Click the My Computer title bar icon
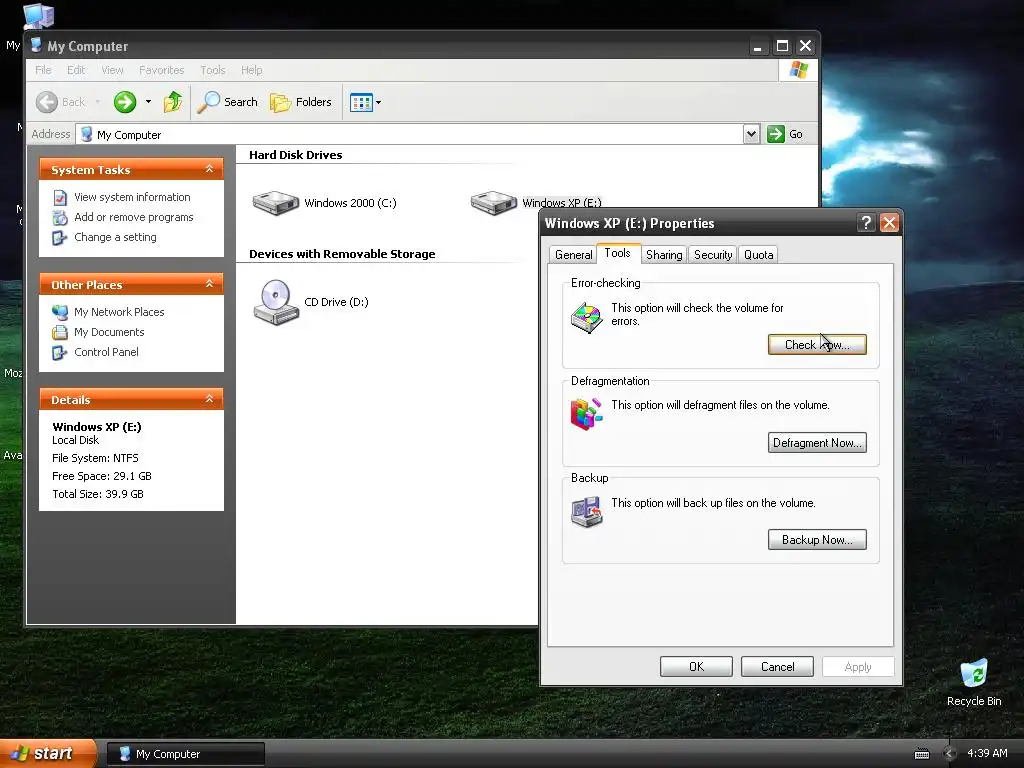Viewport: 1024px width, 768px height. [37, 45]
